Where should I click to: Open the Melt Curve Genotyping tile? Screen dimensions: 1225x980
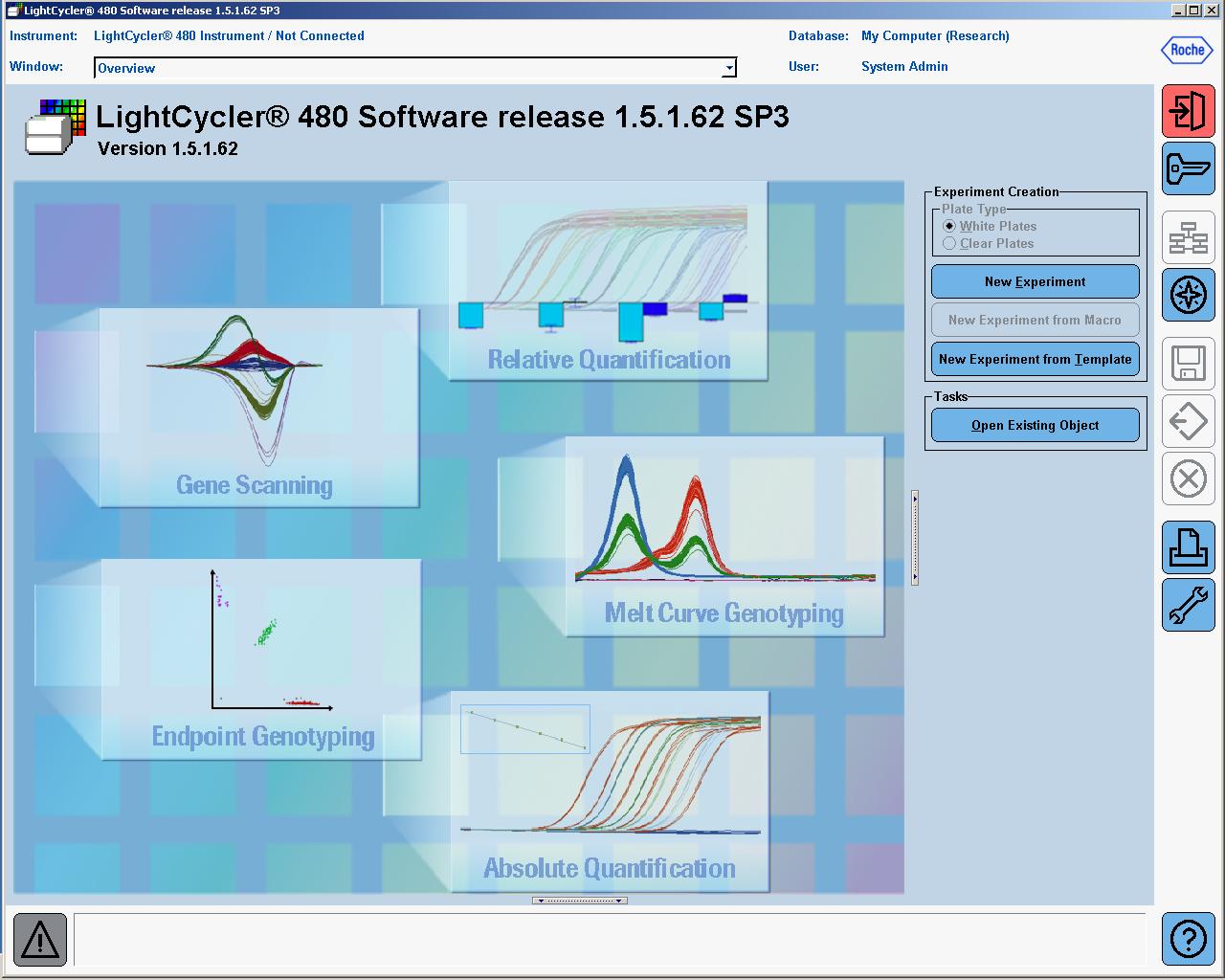tap(724, 537)
